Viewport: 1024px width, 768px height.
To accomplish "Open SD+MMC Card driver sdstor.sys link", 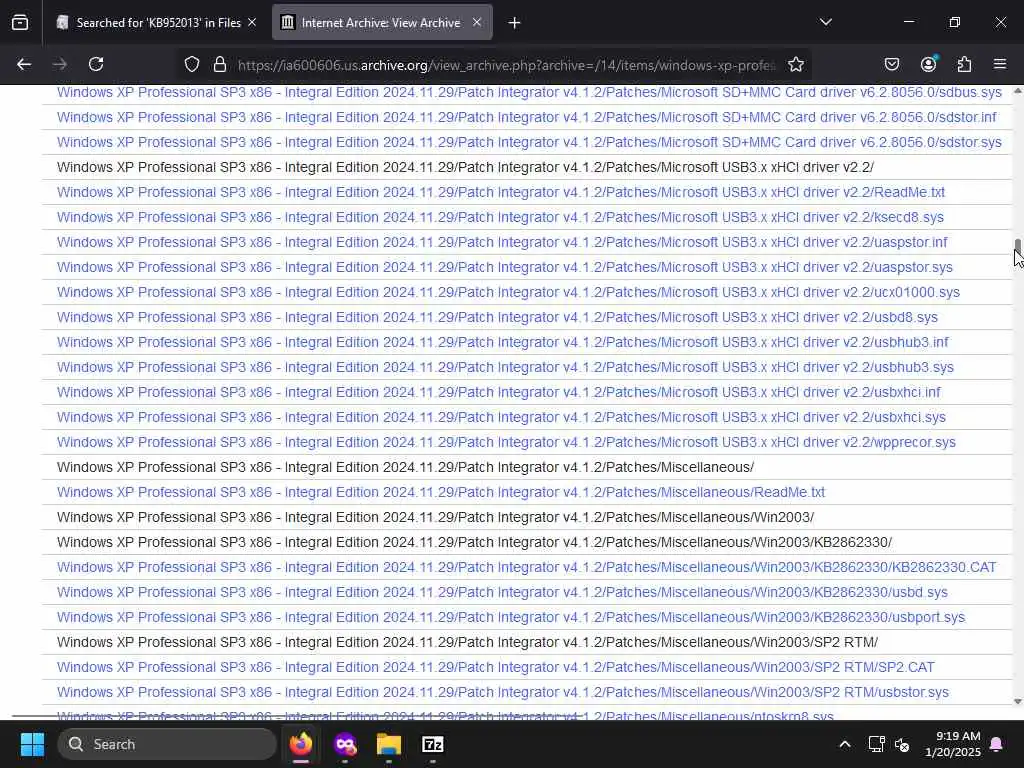I will click(x=529, y=142).
